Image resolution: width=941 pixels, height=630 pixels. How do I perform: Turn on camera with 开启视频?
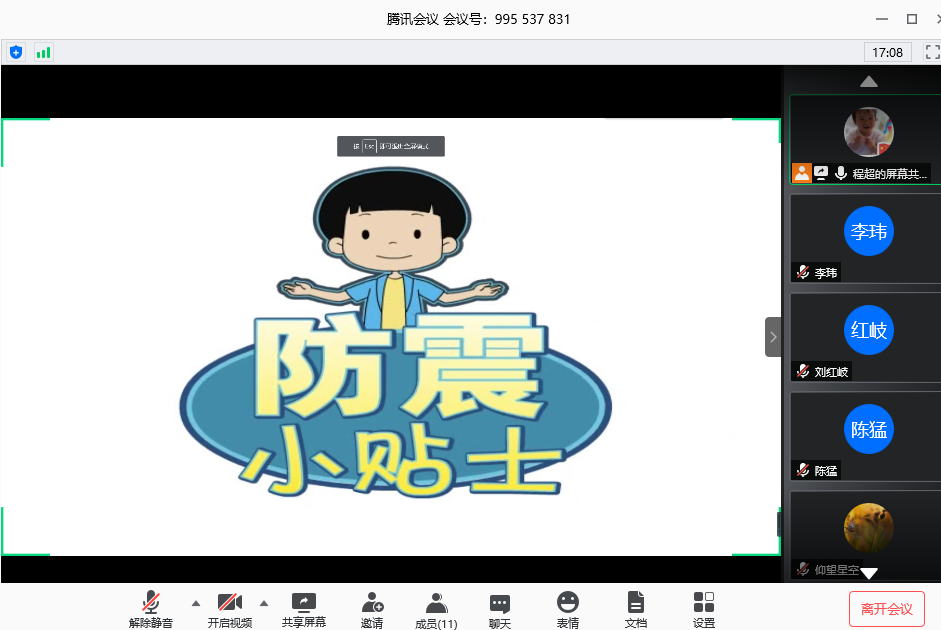(230, 609)
